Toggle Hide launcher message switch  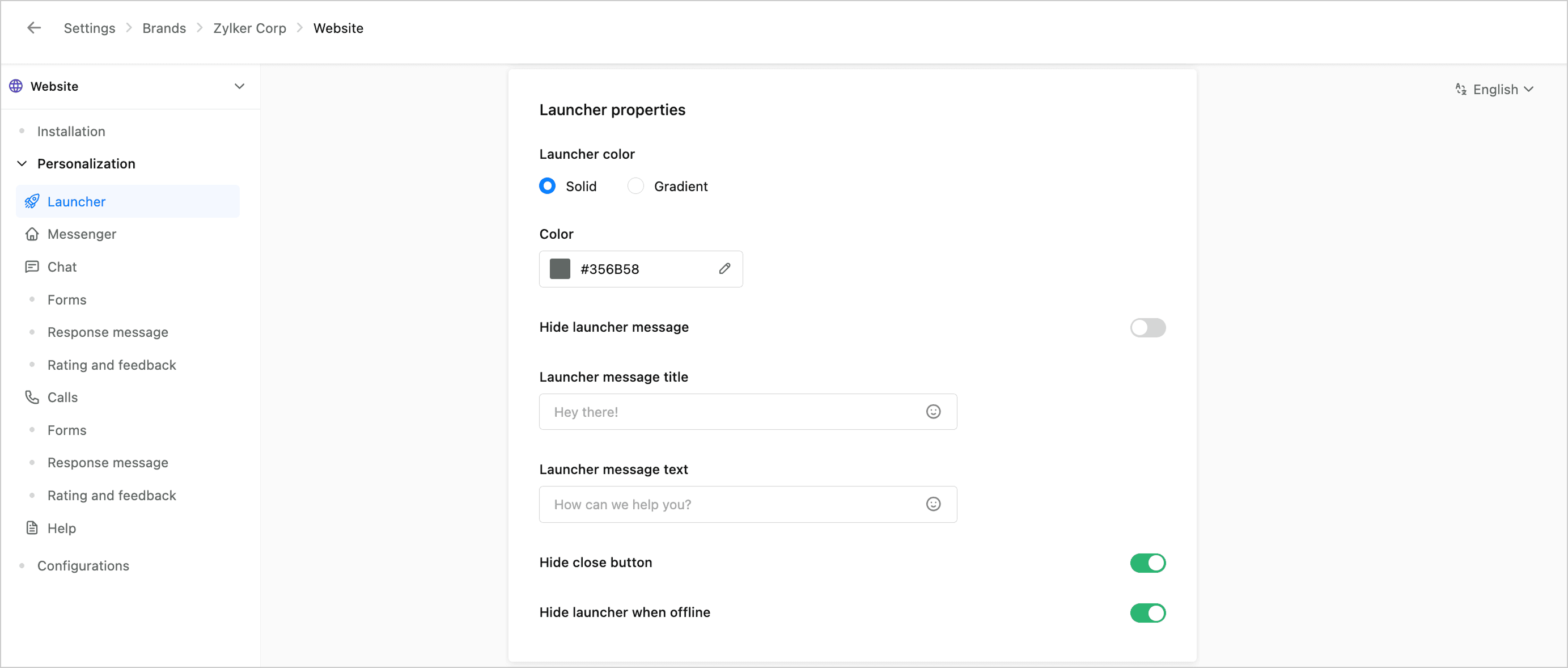click(x=1147, y=328)
